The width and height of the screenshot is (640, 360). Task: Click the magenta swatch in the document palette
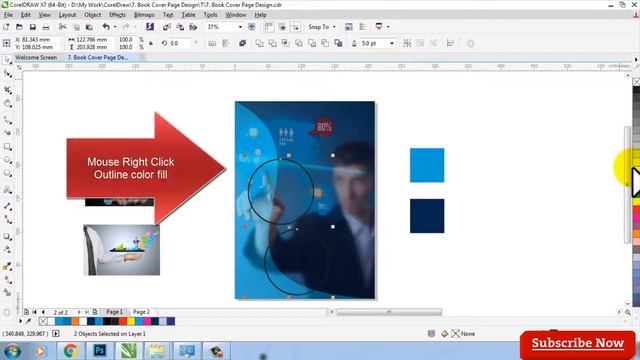[x=147, y=322]
